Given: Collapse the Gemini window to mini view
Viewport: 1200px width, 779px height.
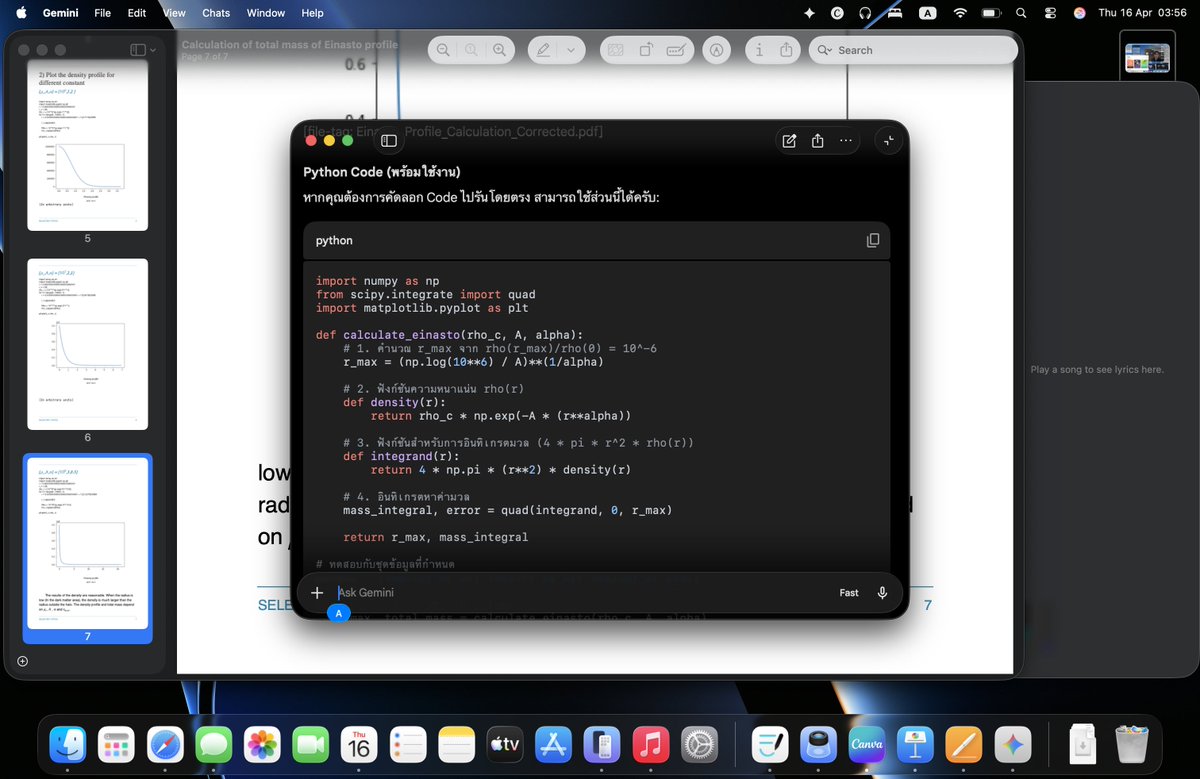Looking at the screenshot, I should click(x=889, y=141).
